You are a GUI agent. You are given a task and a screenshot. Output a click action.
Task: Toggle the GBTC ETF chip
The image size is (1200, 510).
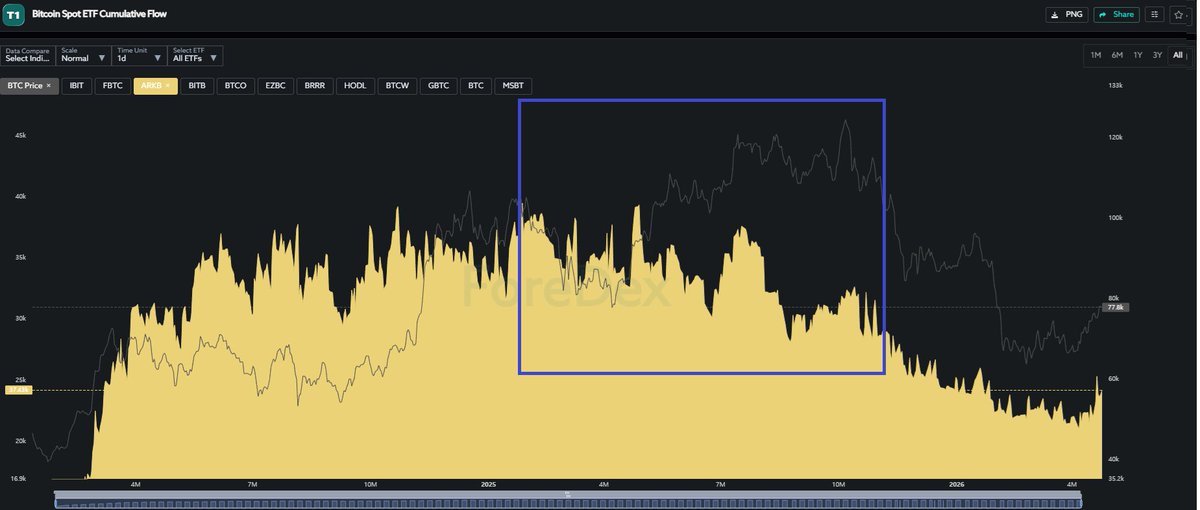click(x=438, y=86)
